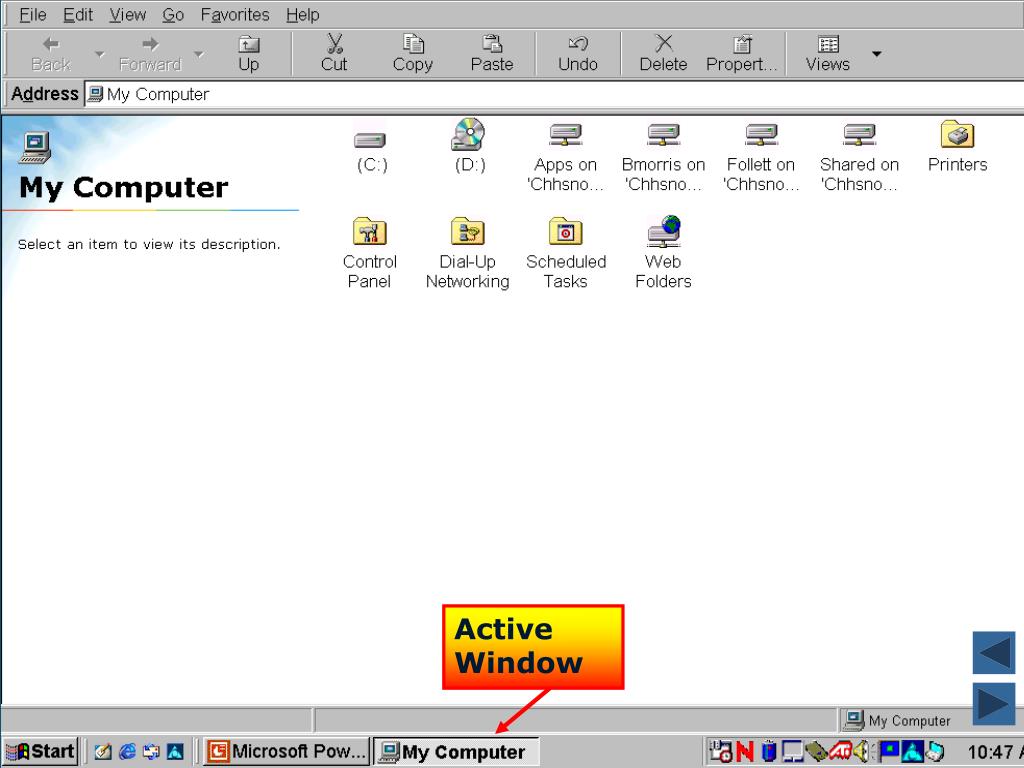Image resolution: width=1024 pixels, height=768 pixels.
Task: Open the Go menu
Action: (173, 14)
